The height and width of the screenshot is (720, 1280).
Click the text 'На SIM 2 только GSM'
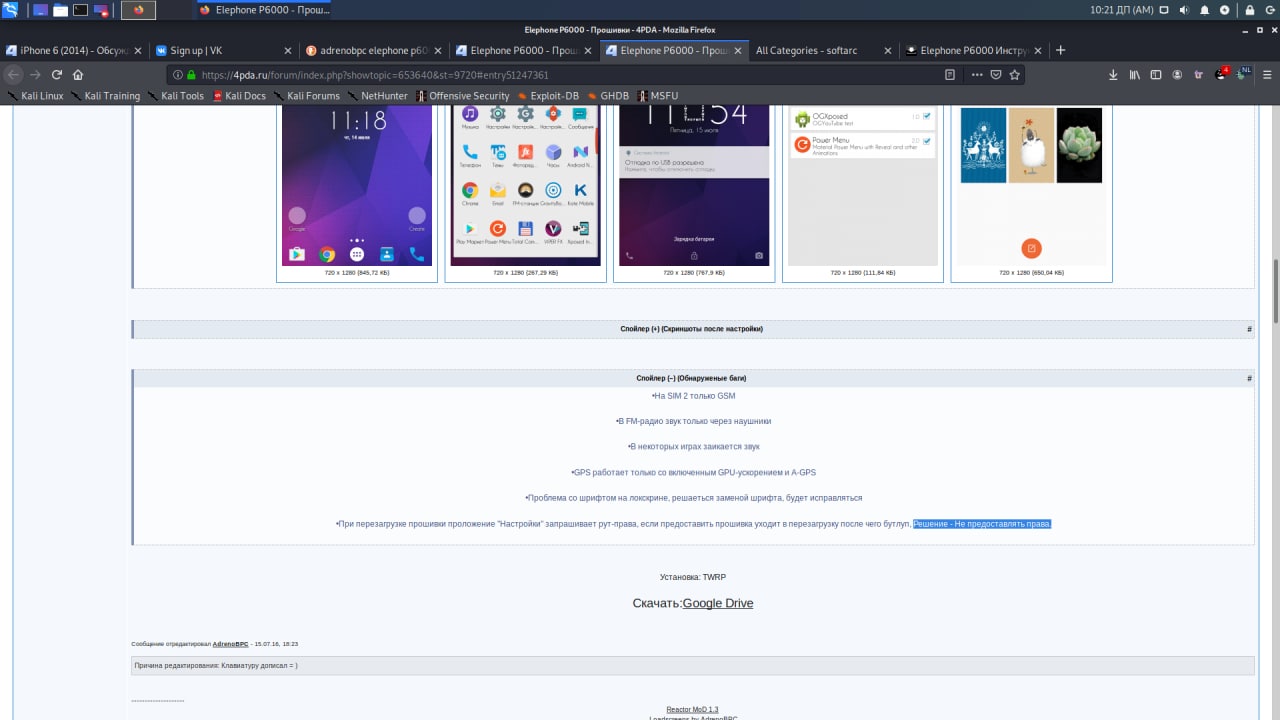(x=693, y=396)
